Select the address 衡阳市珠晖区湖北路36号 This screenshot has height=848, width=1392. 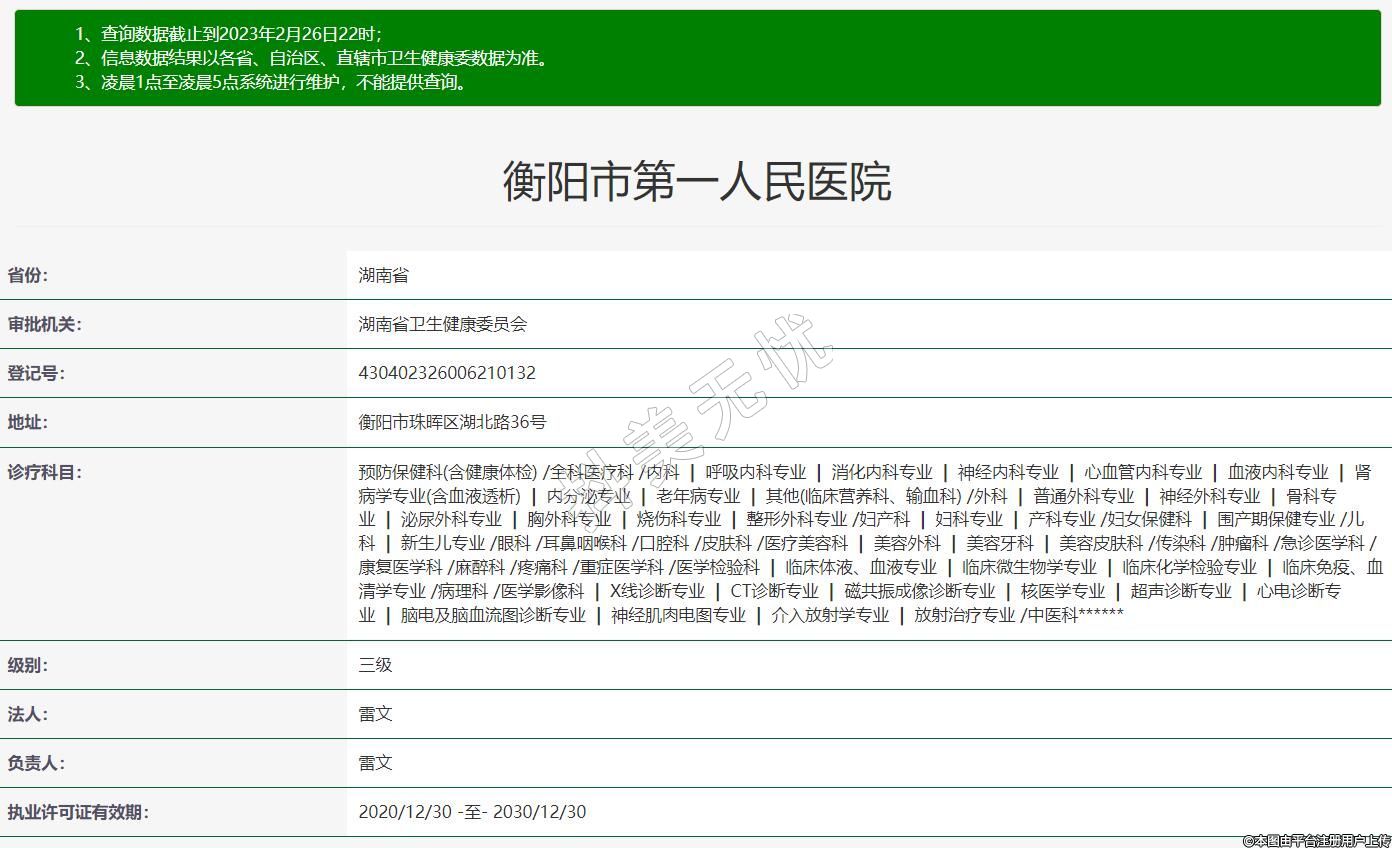[x=452, y=422]
